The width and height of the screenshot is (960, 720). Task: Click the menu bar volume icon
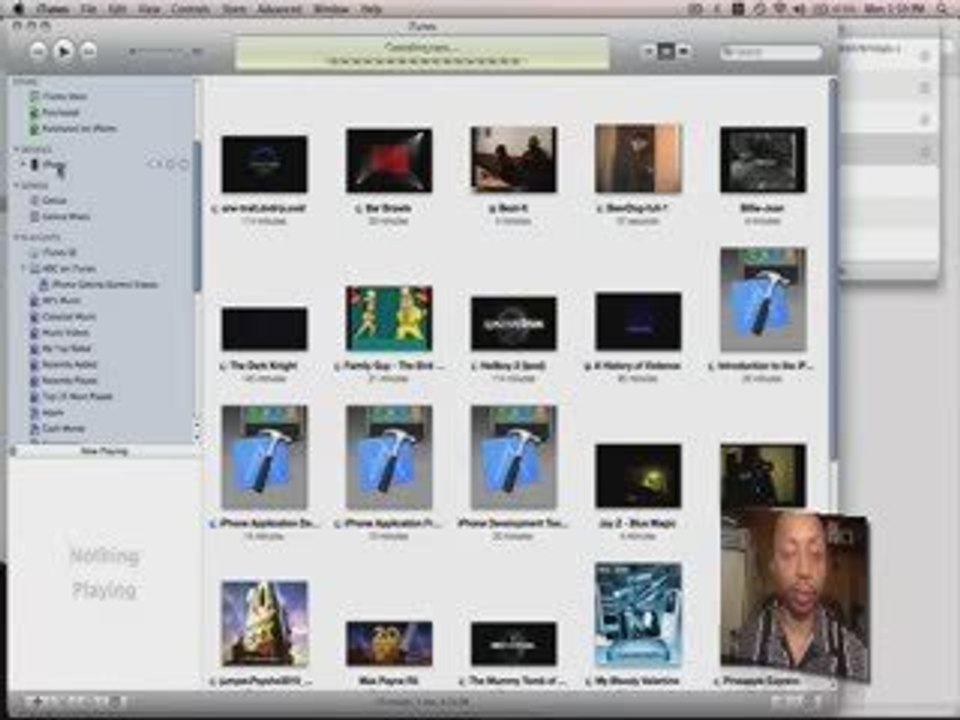[799, 9]
